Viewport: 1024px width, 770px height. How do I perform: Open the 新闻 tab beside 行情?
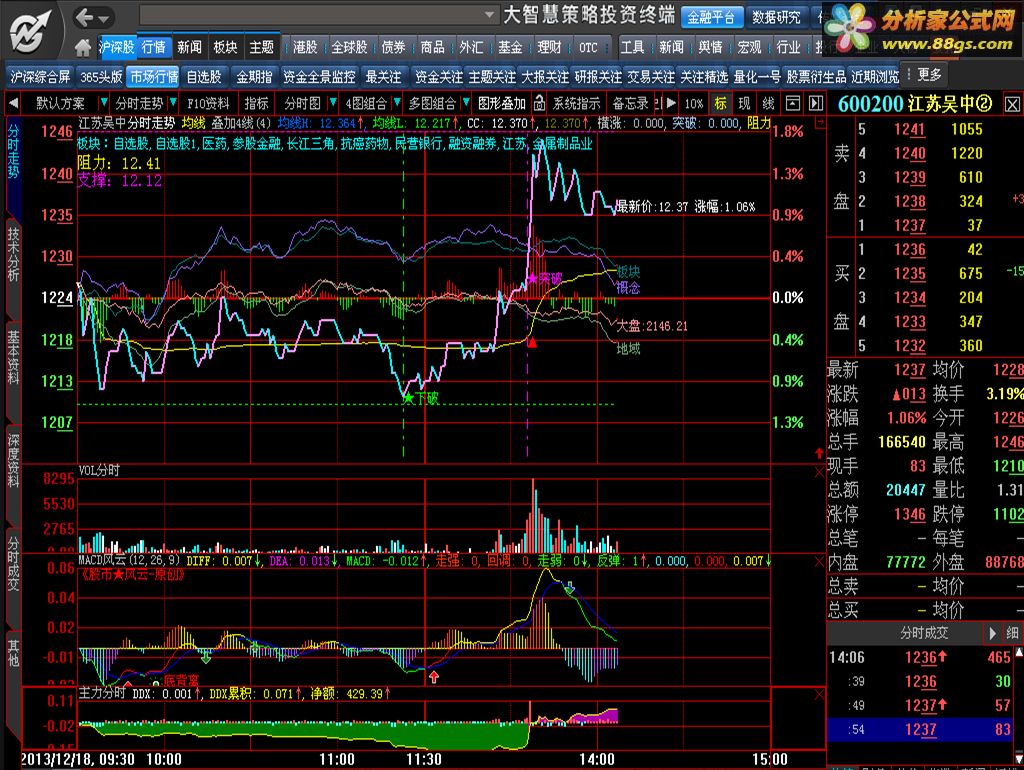tap(189, 47)
